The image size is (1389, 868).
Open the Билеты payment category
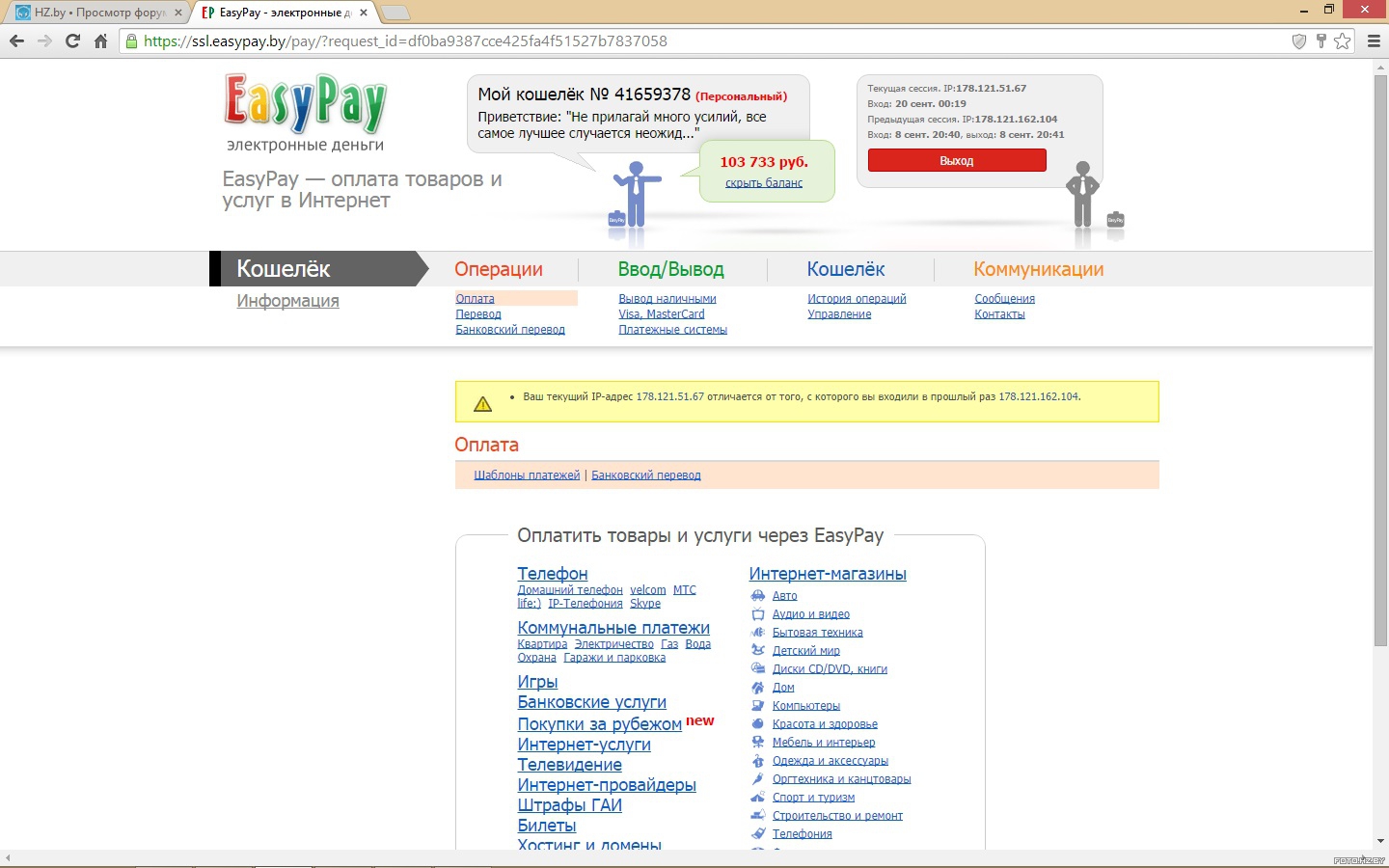click(x=547, y=826)
